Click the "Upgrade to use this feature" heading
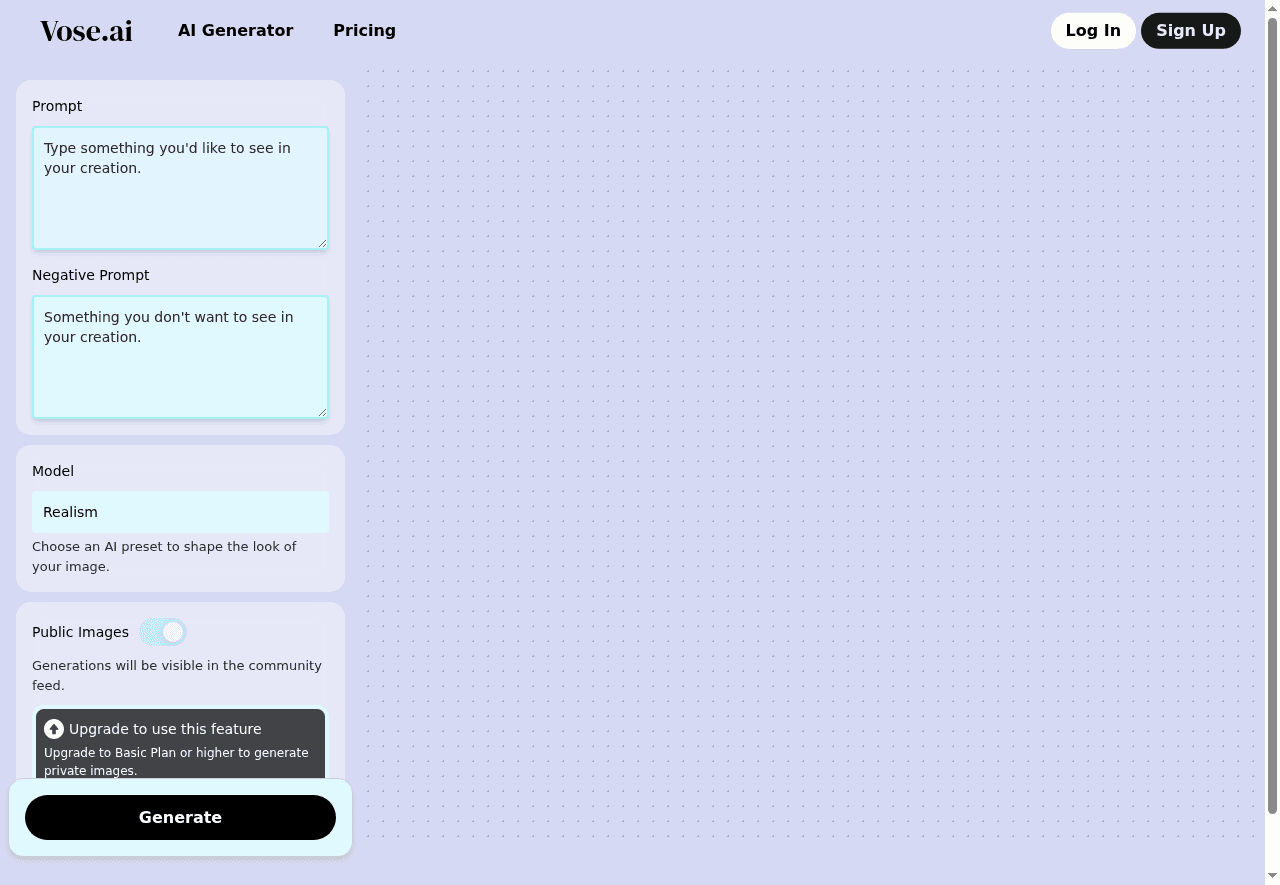This screenshot has height=885, width=1280. point(165,729)
